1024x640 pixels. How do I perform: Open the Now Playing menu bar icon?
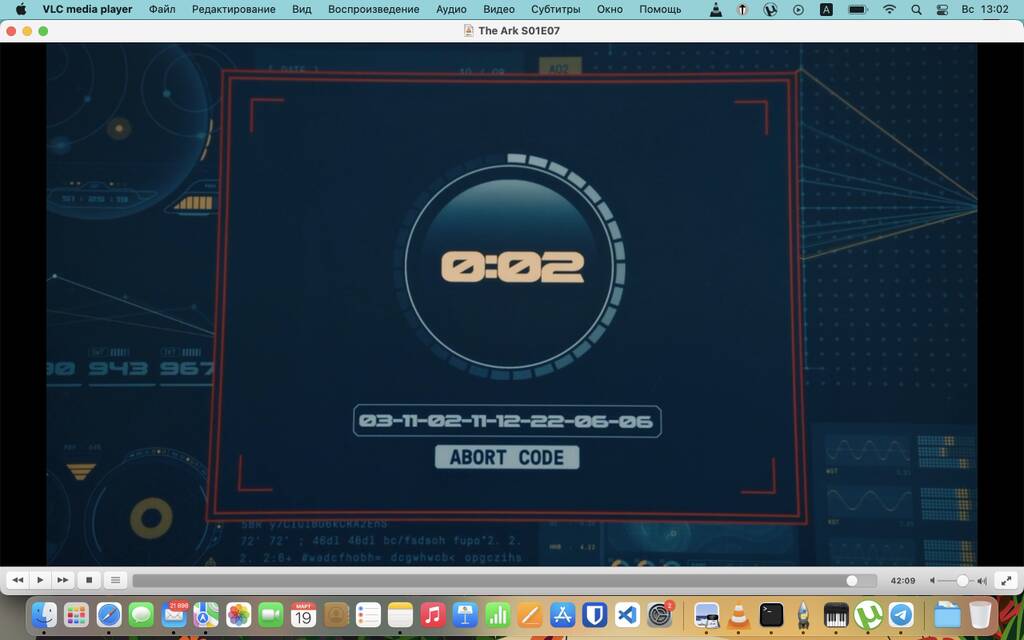tap(798, 9)
